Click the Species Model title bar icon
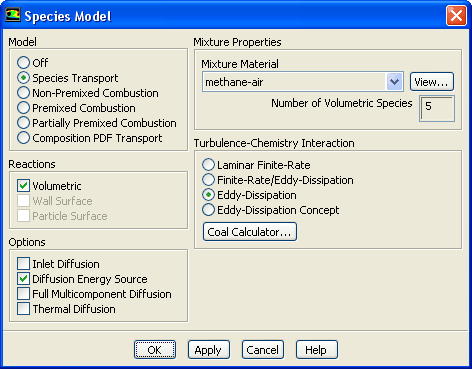This screenshot has width=472, height=369. pyautogui.click(x=13, y=15)
